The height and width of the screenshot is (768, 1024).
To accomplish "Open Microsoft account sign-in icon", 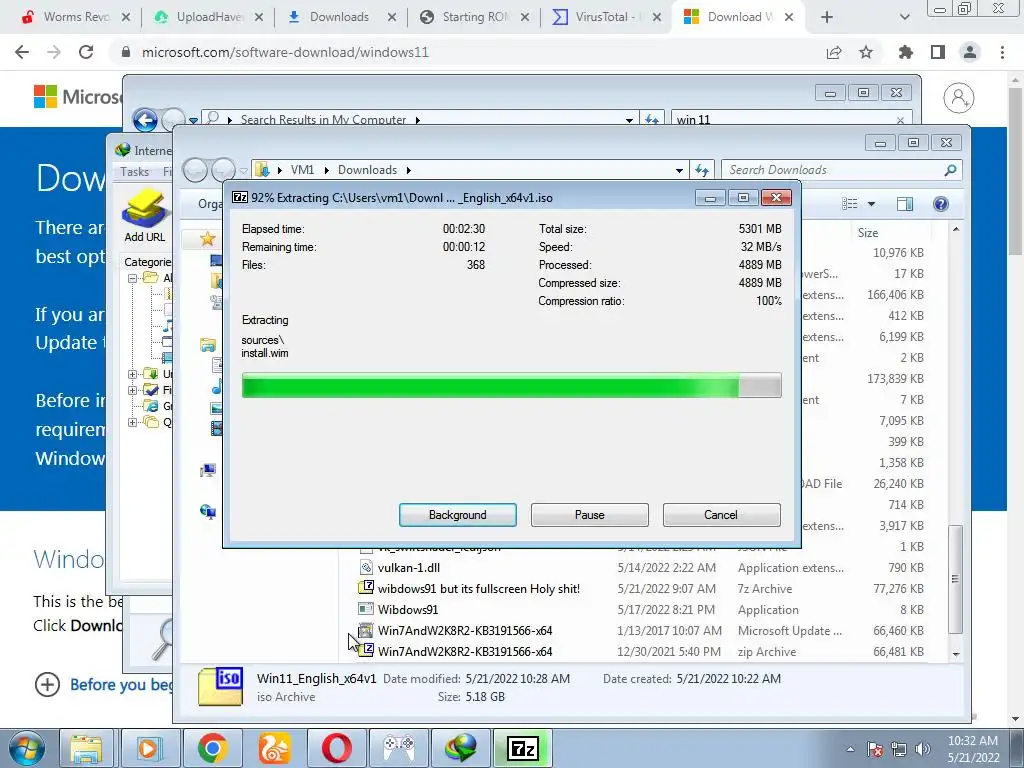I will click(959, 98).
